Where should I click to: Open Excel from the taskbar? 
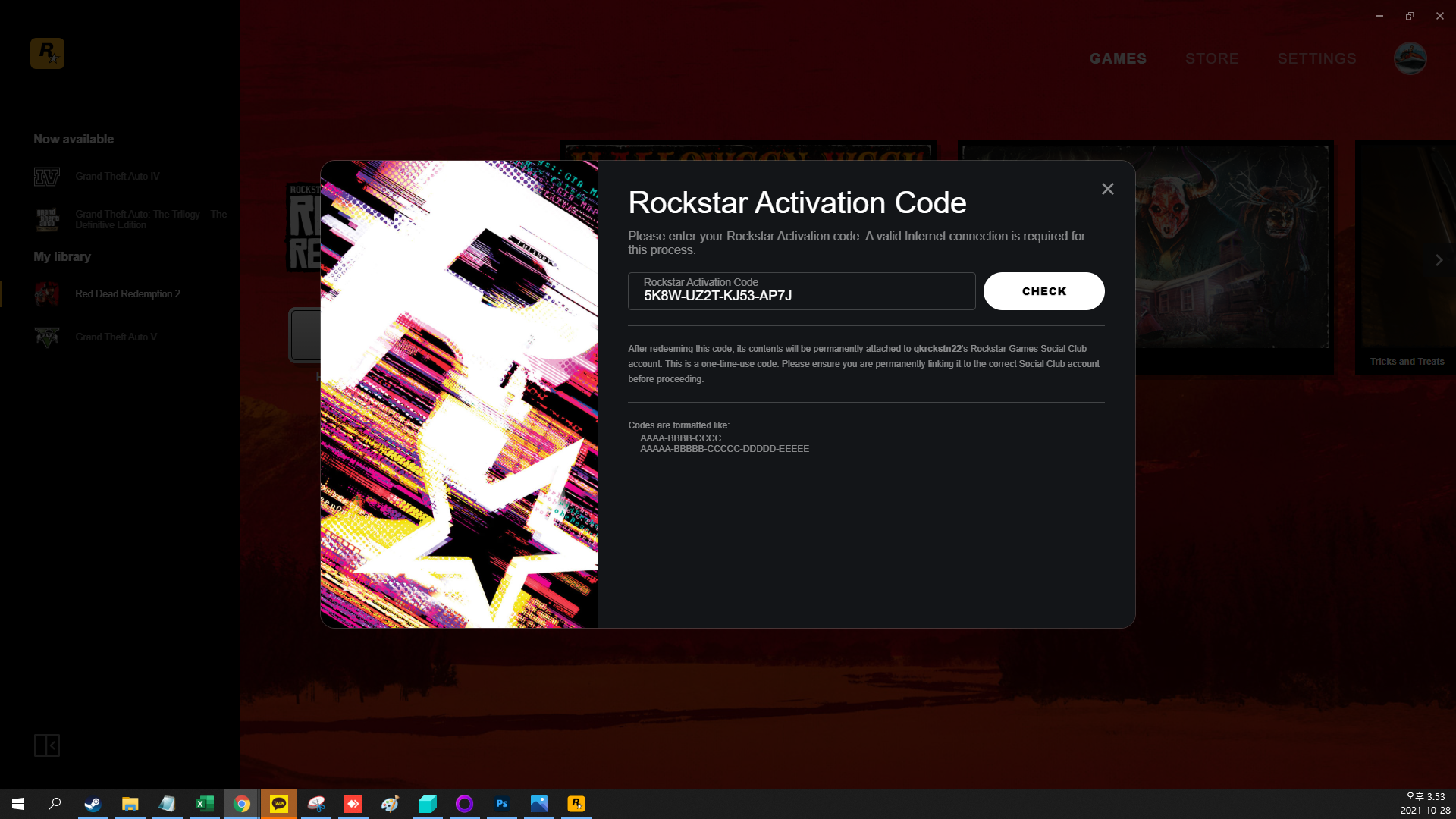pyautogui.click(x=204, y=804)
